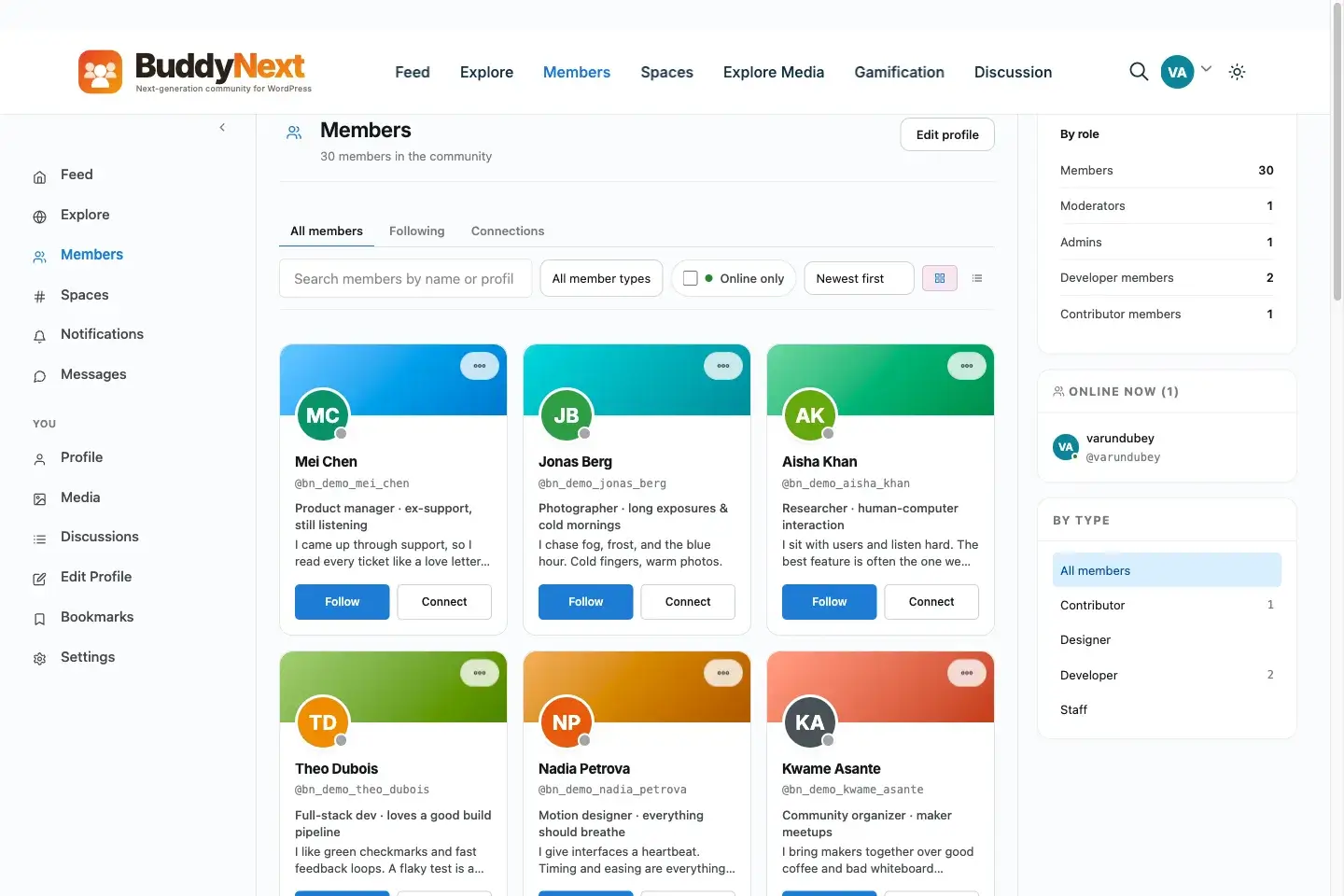Collapse the left sidebar with the chevron
This screenshot has width=1344, height=896.
[222, 128]
